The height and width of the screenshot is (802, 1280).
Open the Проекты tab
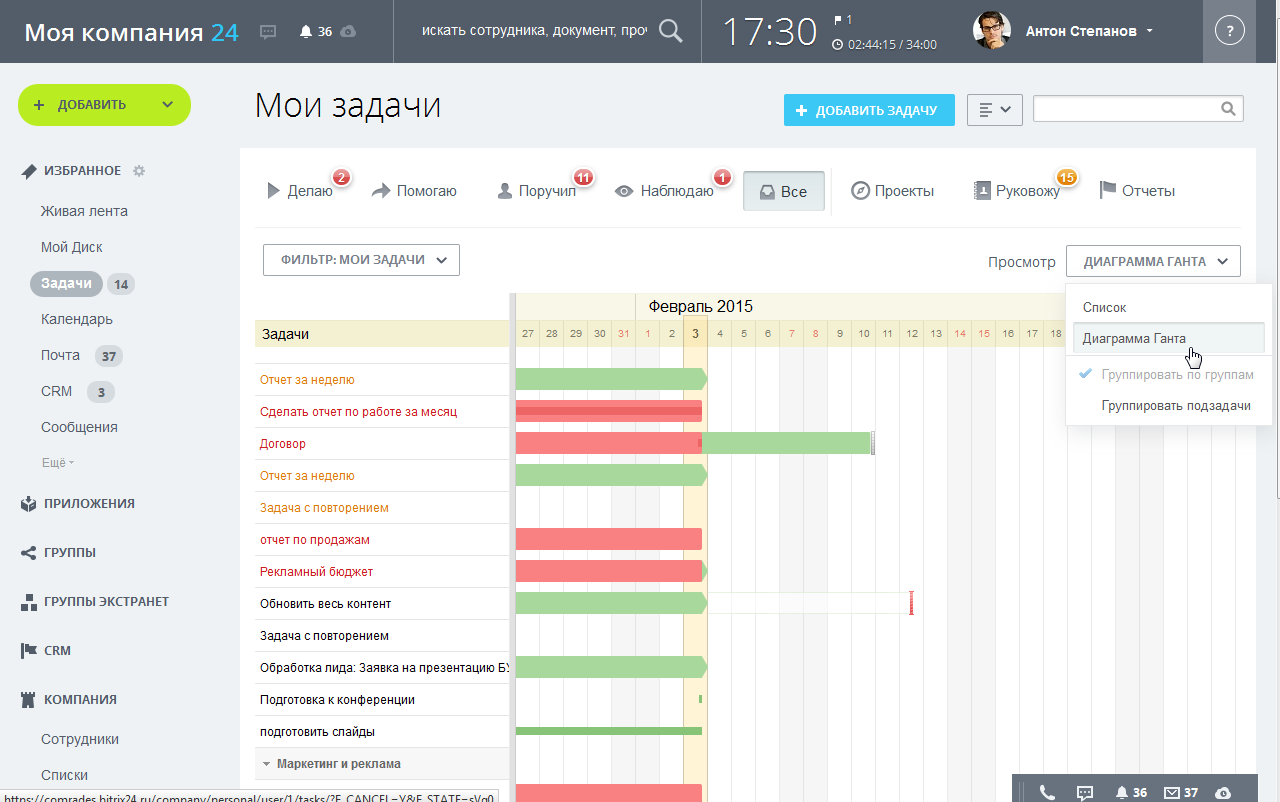pos(892,191)
